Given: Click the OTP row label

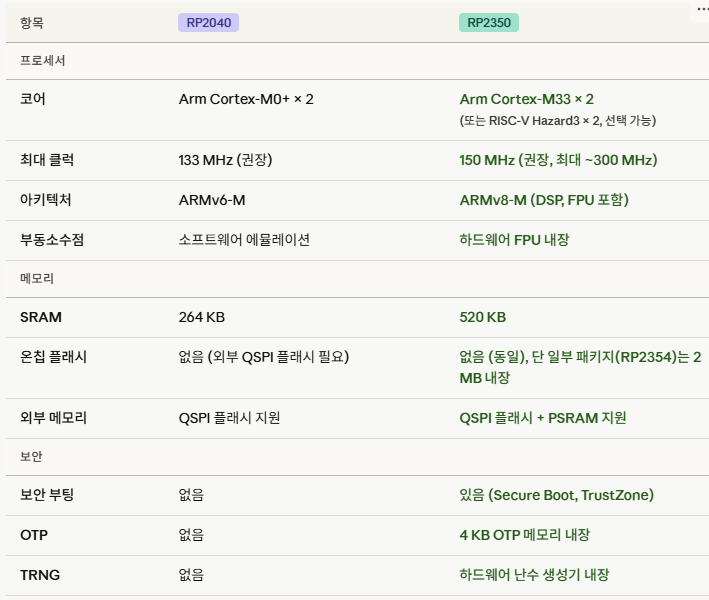Looking at the screenshot, I should [x=34, y=535].
